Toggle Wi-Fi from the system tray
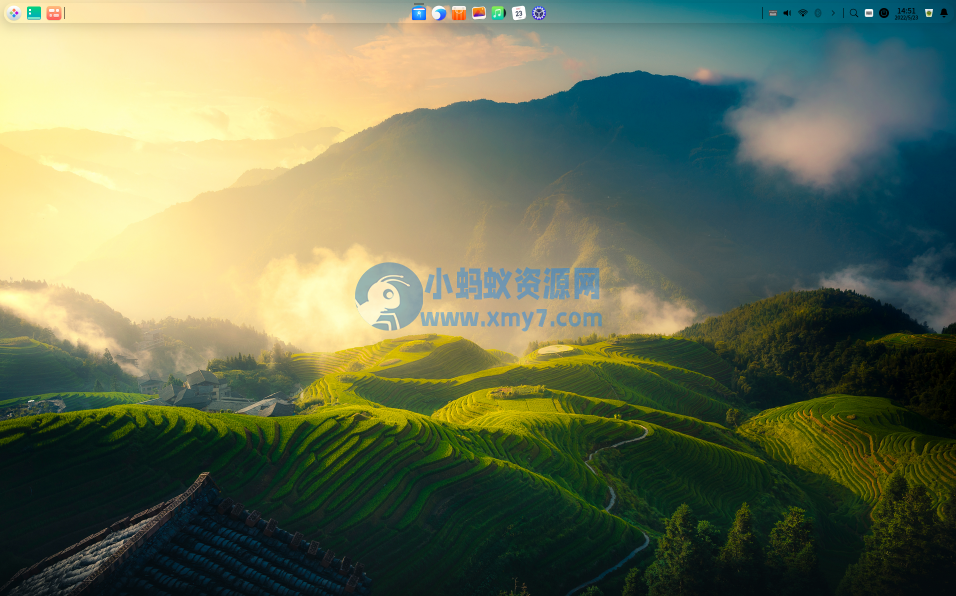 tap(802, 13)
